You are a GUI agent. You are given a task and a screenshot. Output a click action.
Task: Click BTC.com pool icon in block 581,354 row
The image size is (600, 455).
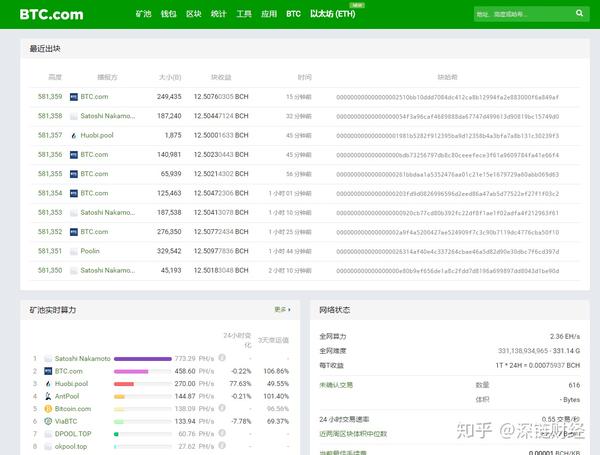click(x=74, y=194)
